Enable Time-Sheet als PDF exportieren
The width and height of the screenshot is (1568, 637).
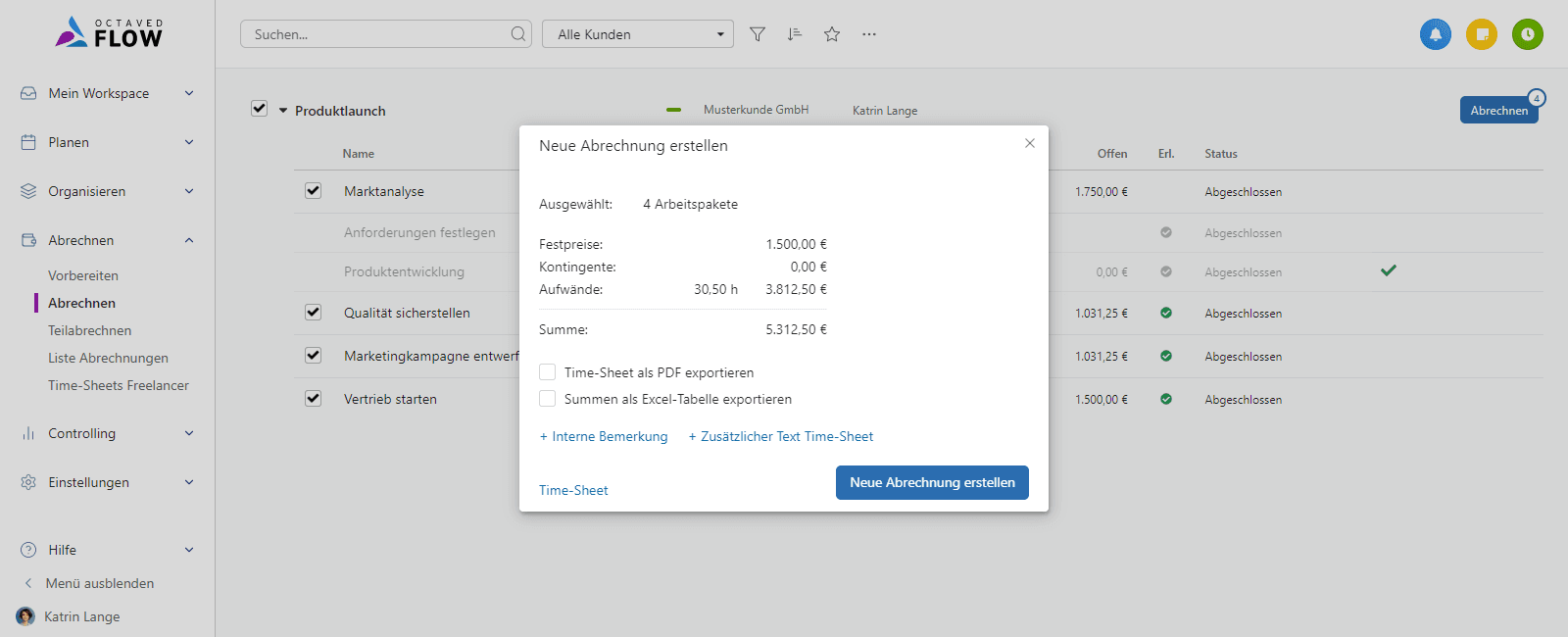(548, 372)
